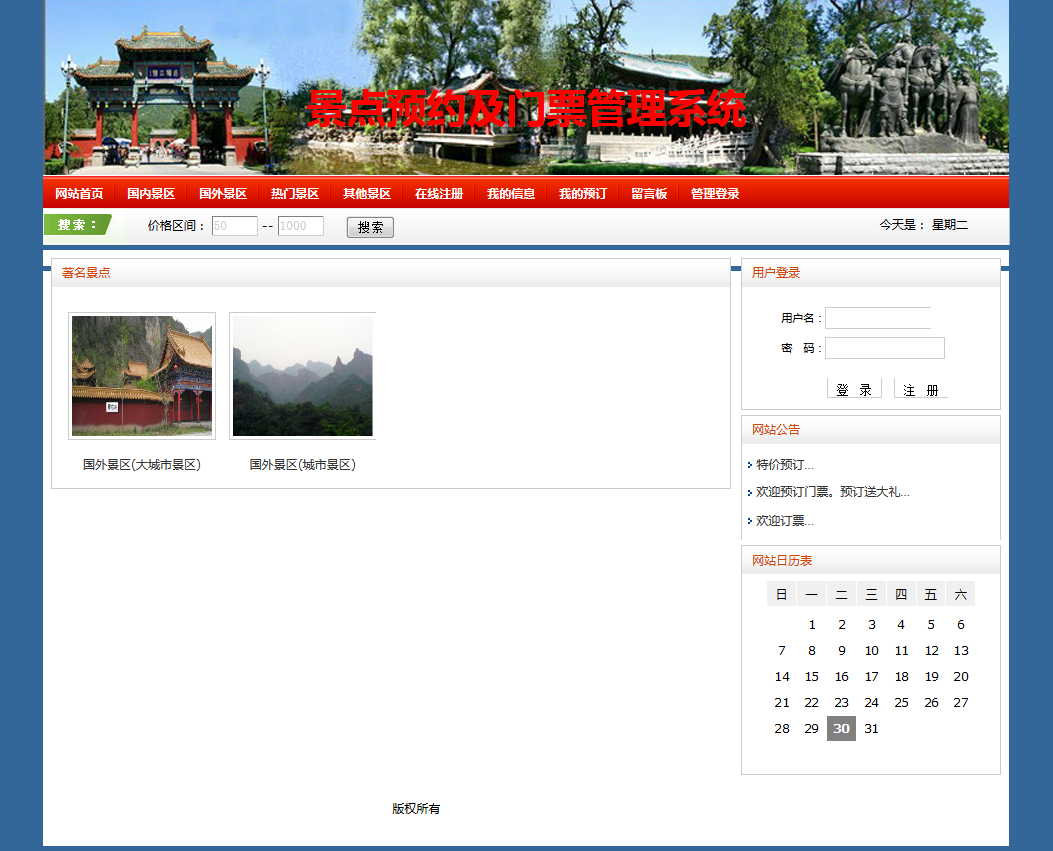Open the 国外景区(大城市景区) temple thumbnail

pyautogui.click(x=142, y=375)
